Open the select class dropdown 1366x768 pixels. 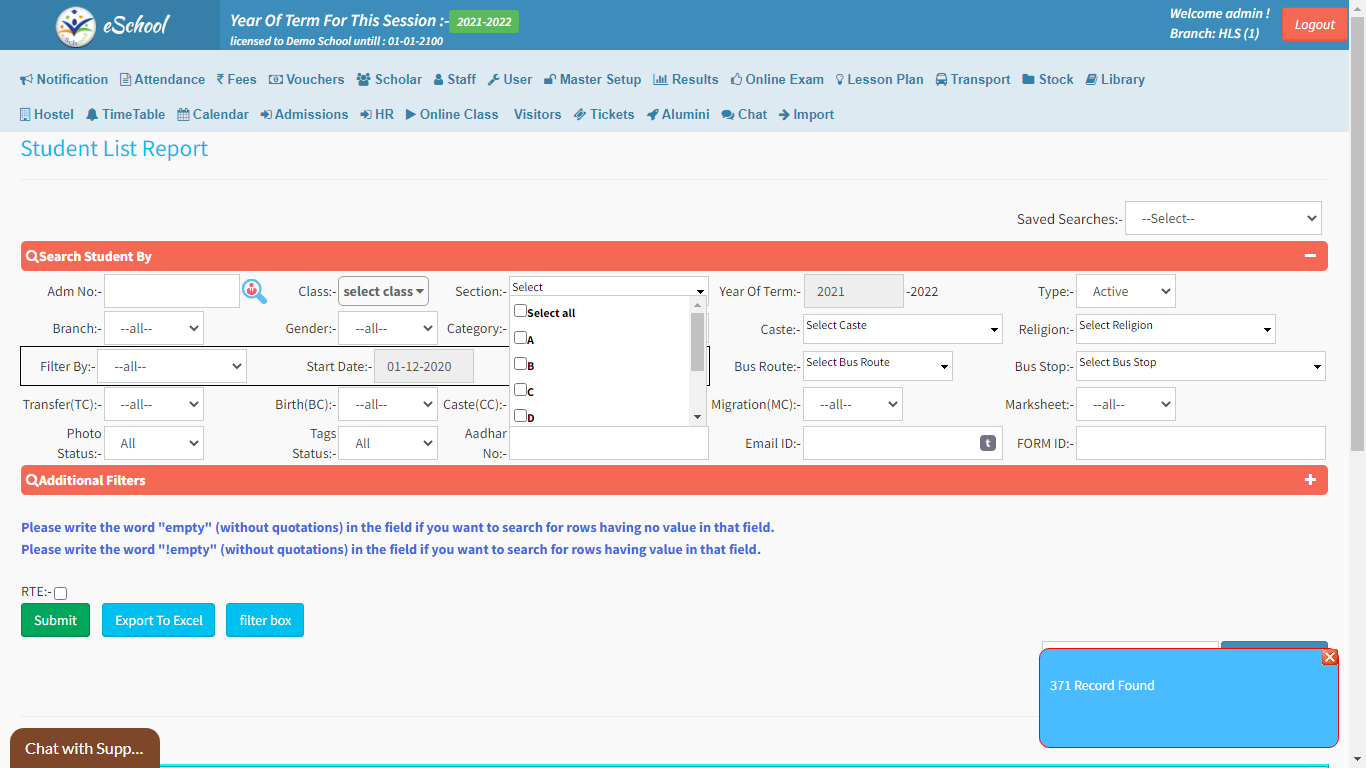pos(383,291)
